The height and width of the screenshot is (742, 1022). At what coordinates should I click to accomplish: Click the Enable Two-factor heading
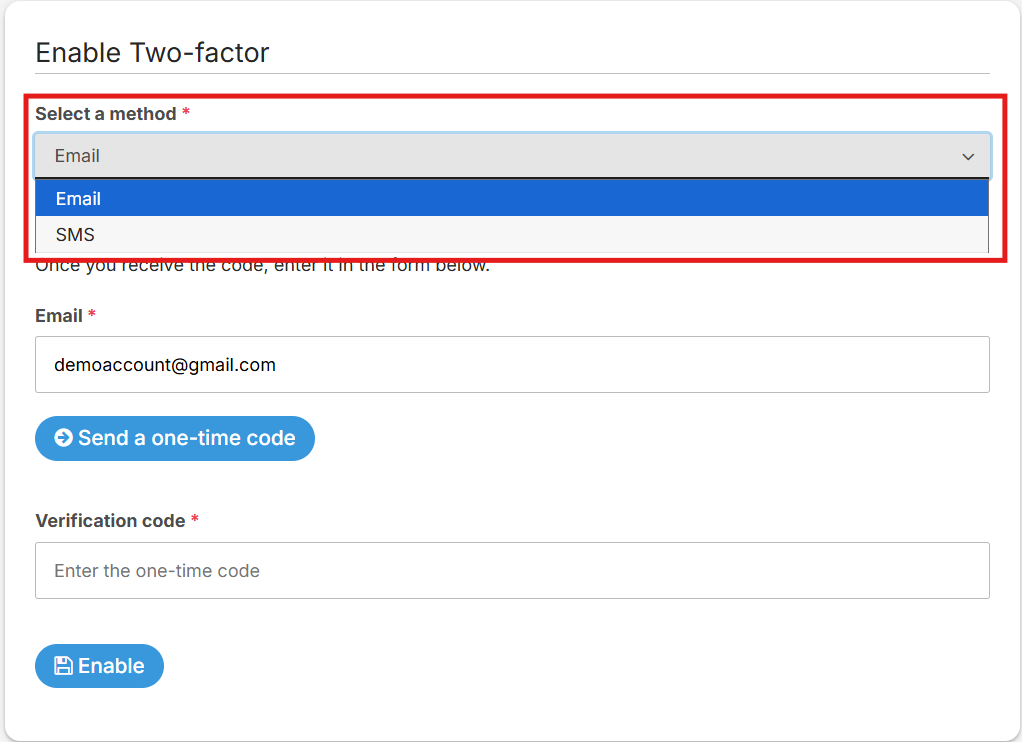point(152,52)
